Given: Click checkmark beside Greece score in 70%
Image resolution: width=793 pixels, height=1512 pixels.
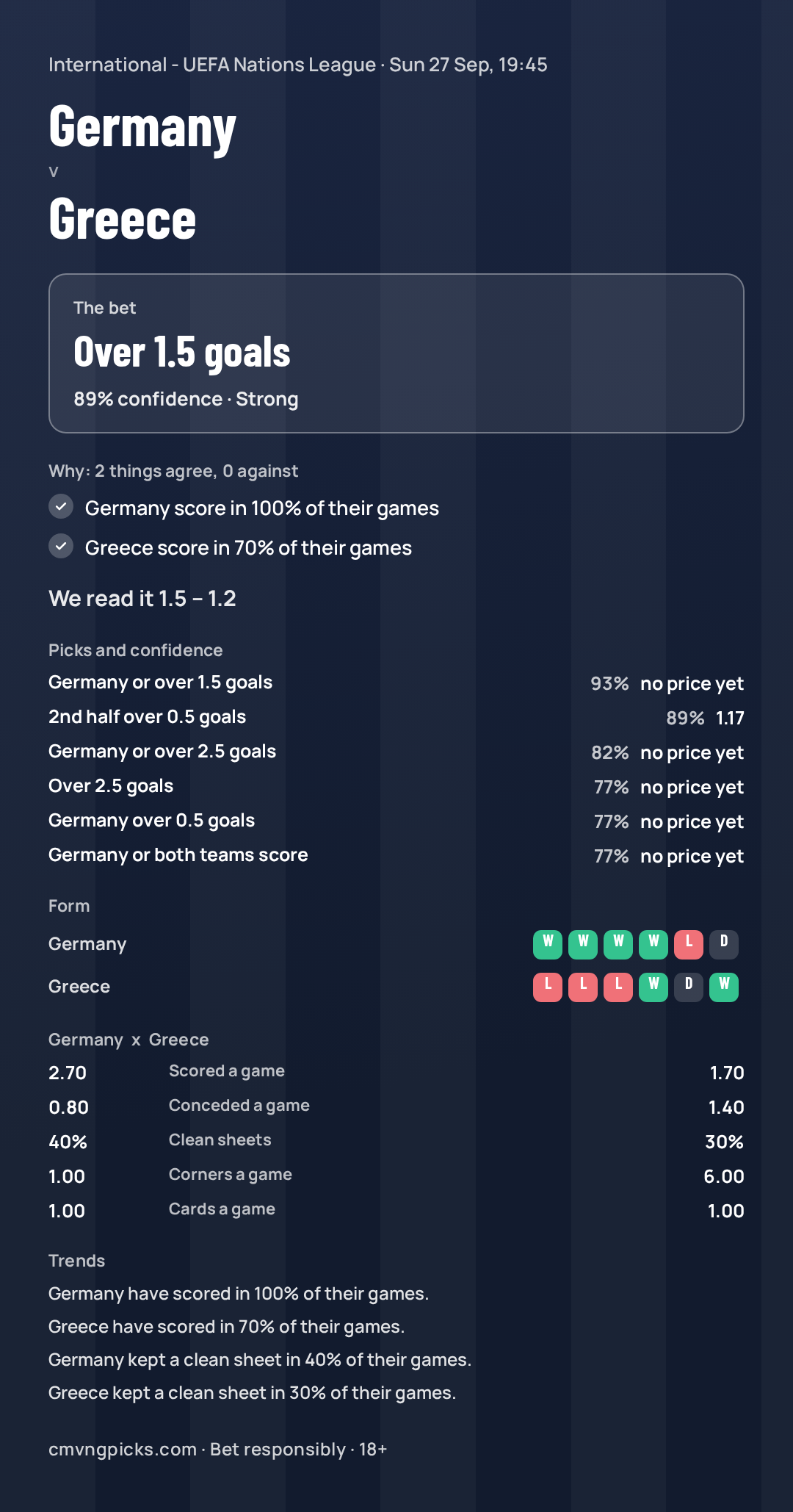Looking at the screenshot, I should [61, 546].
